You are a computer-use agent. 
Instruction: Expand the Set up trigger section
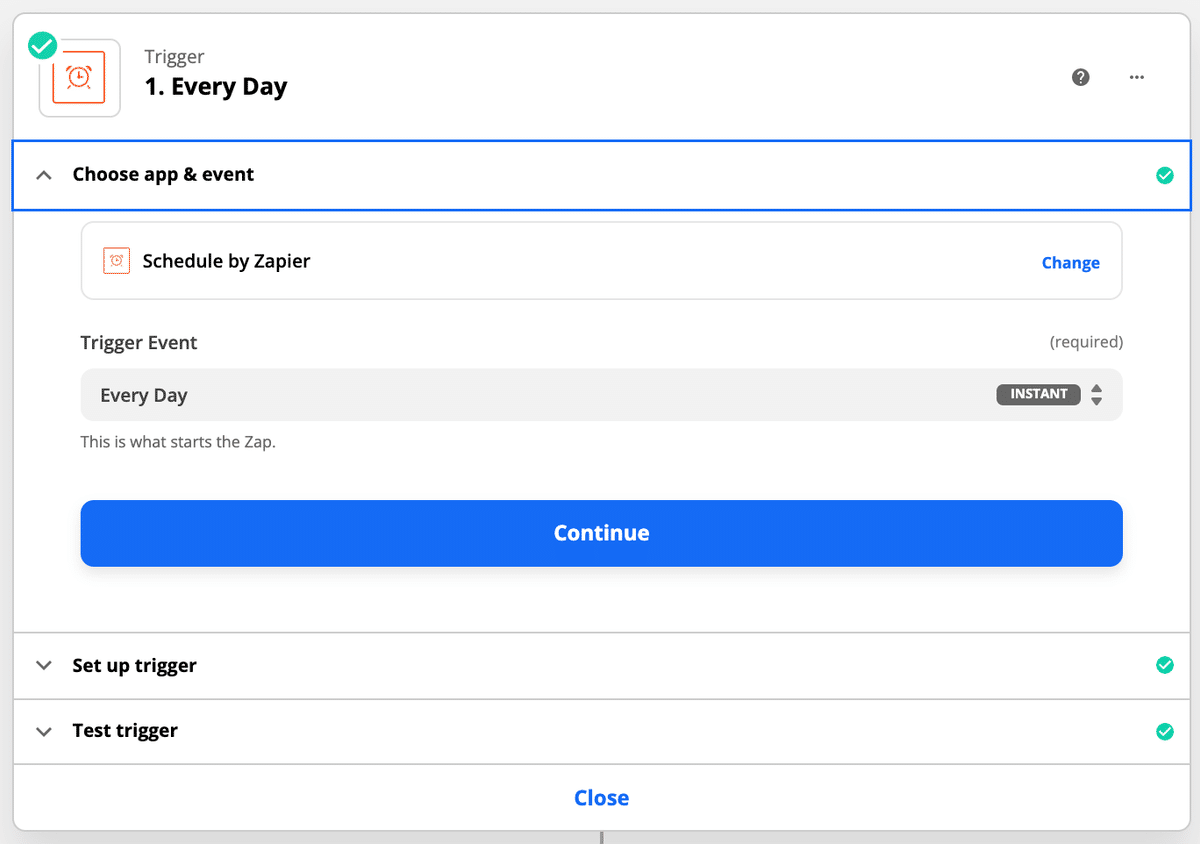[x=43, y=665]
